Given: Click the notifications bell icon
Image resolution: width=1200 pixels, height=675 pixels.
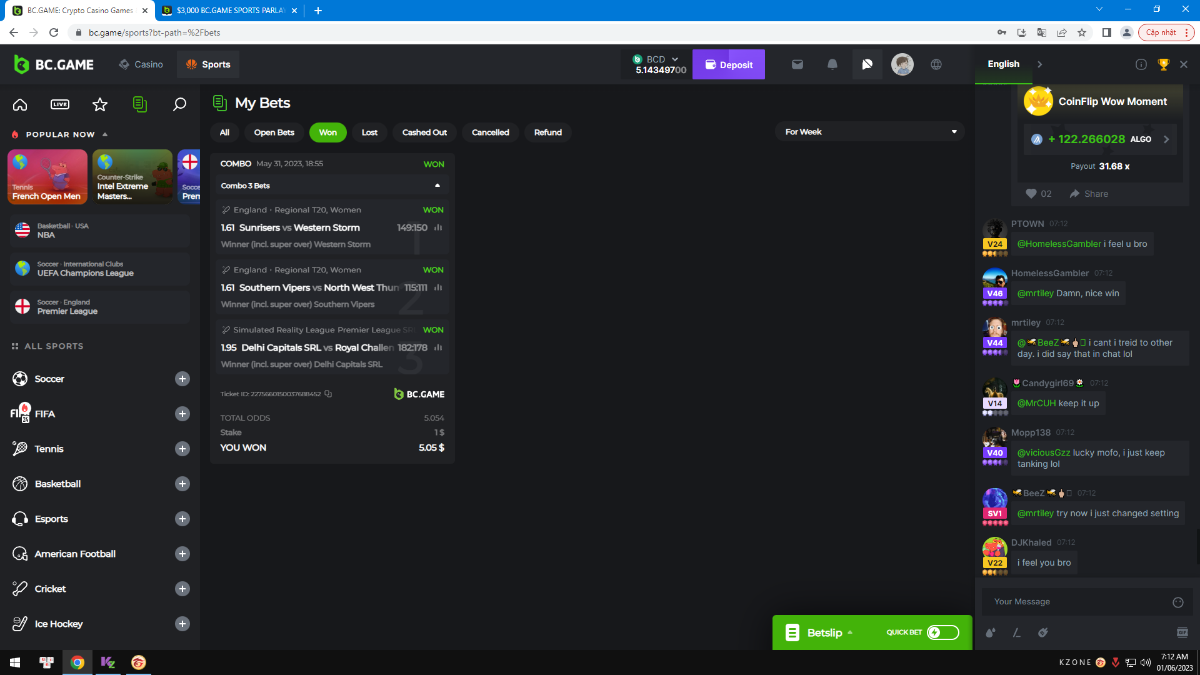Looking at the screenshot, I should 832,65.
